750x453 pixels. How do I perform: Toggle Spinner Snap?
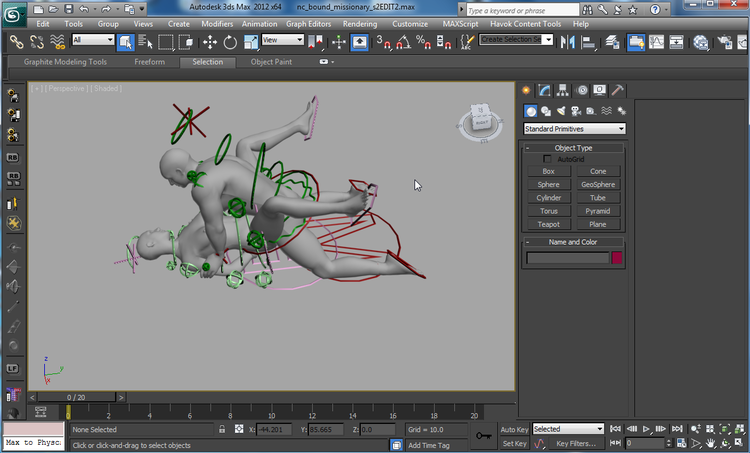444,42
